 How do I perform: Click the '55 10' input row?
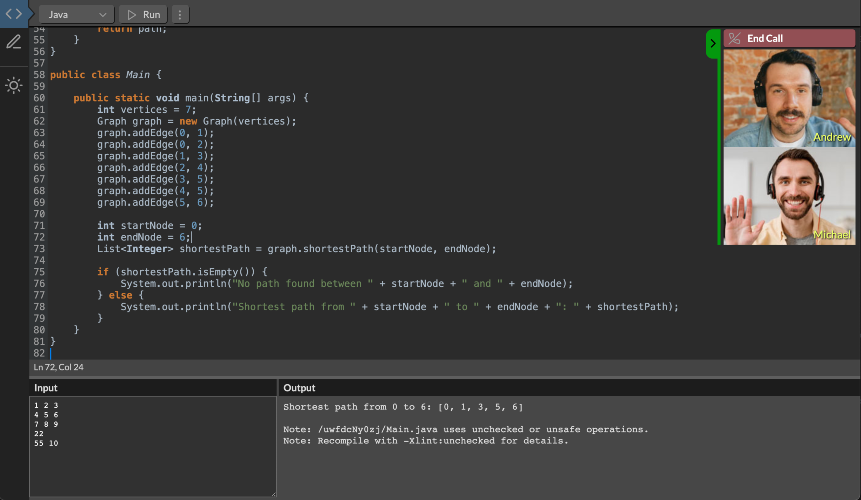46,443
